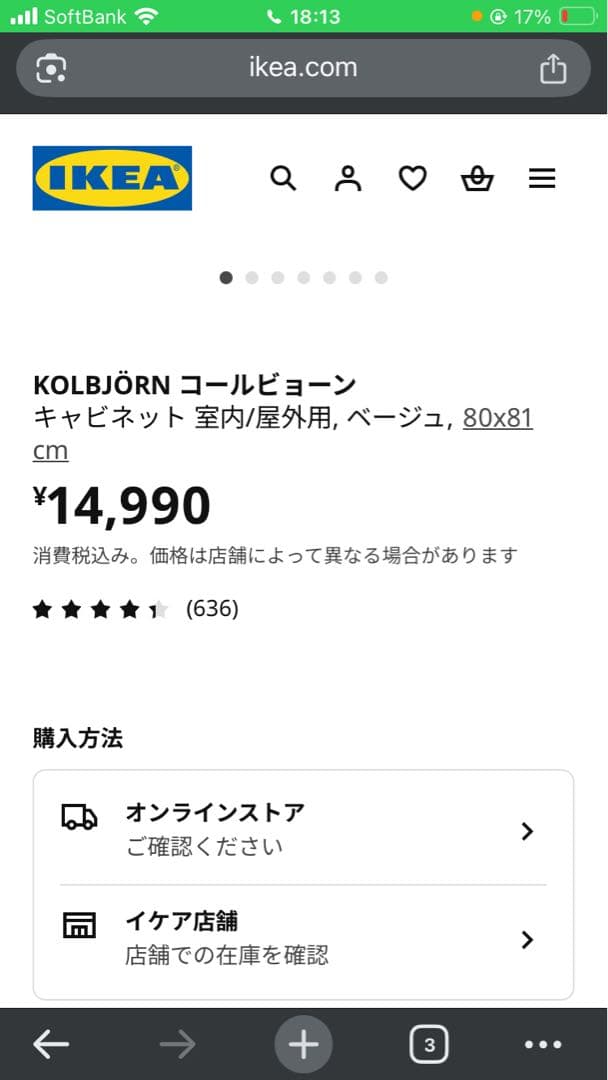Add item to wishlist via heart icon
Screen dimensions: 608x1080
pyautogui.click(x=412, y=178)
